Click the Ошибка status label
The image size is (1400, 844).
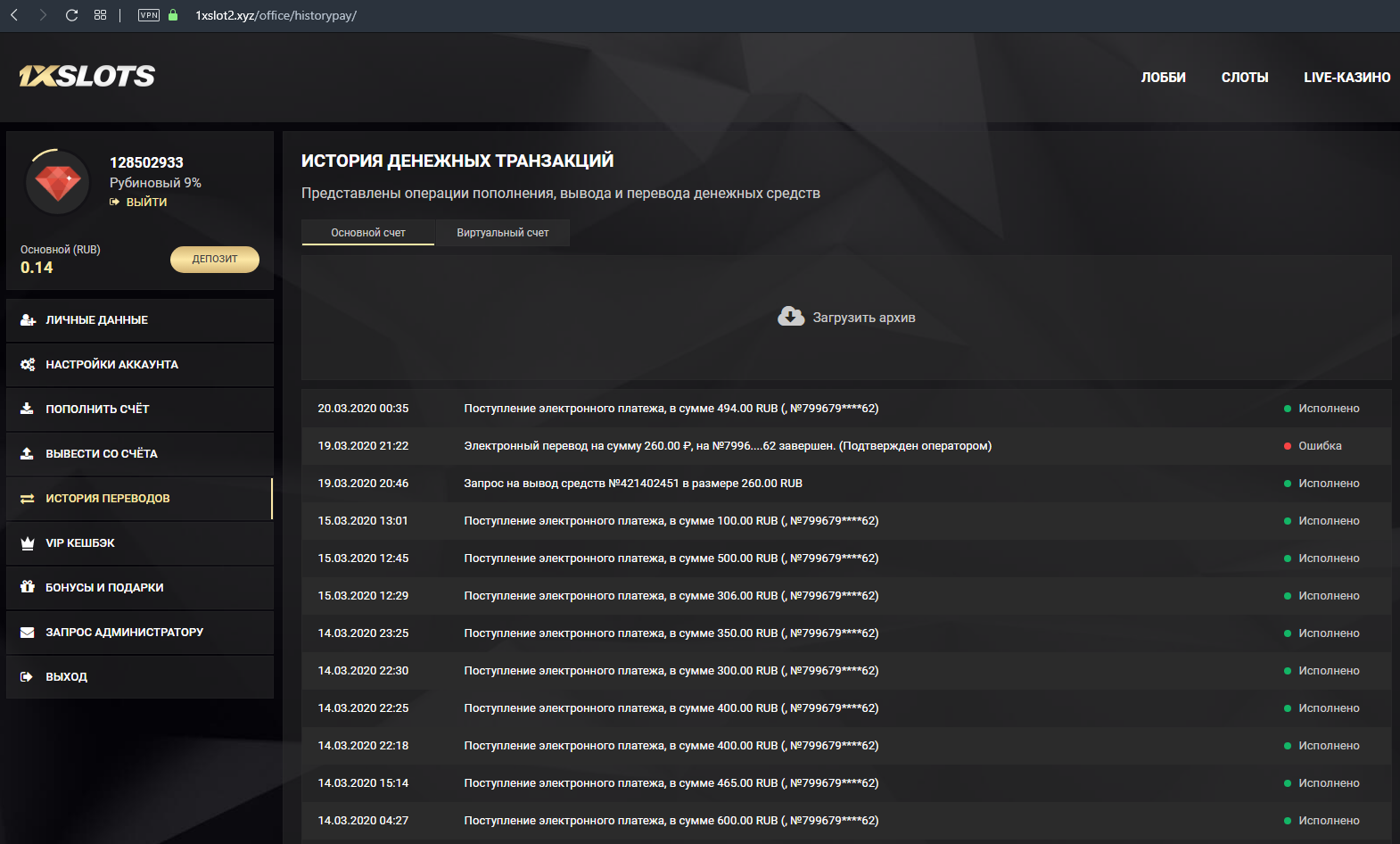[x=1320, y=446]
